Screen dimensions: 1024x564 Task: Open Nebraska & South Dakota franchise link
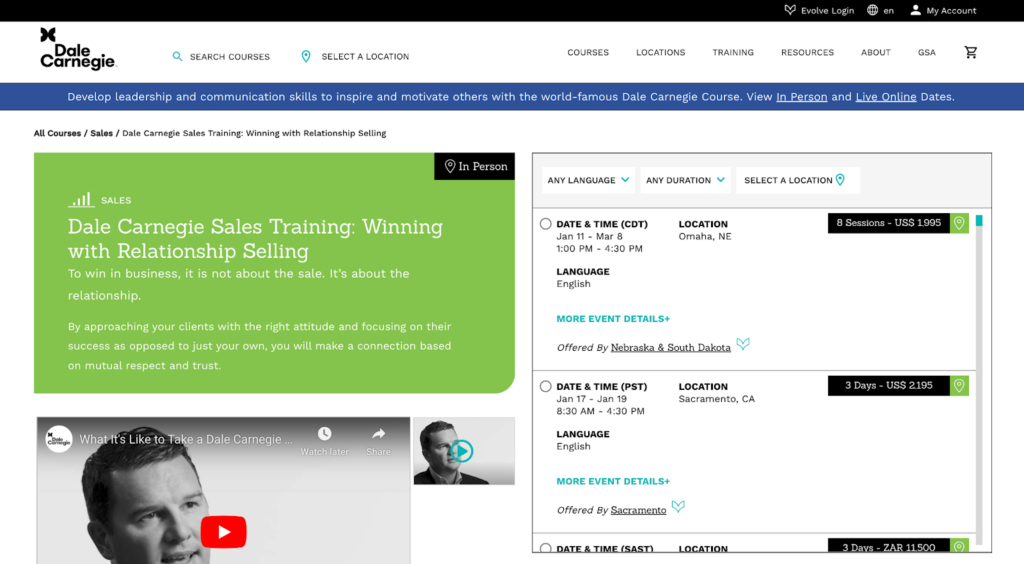click(x=671, y=347)
